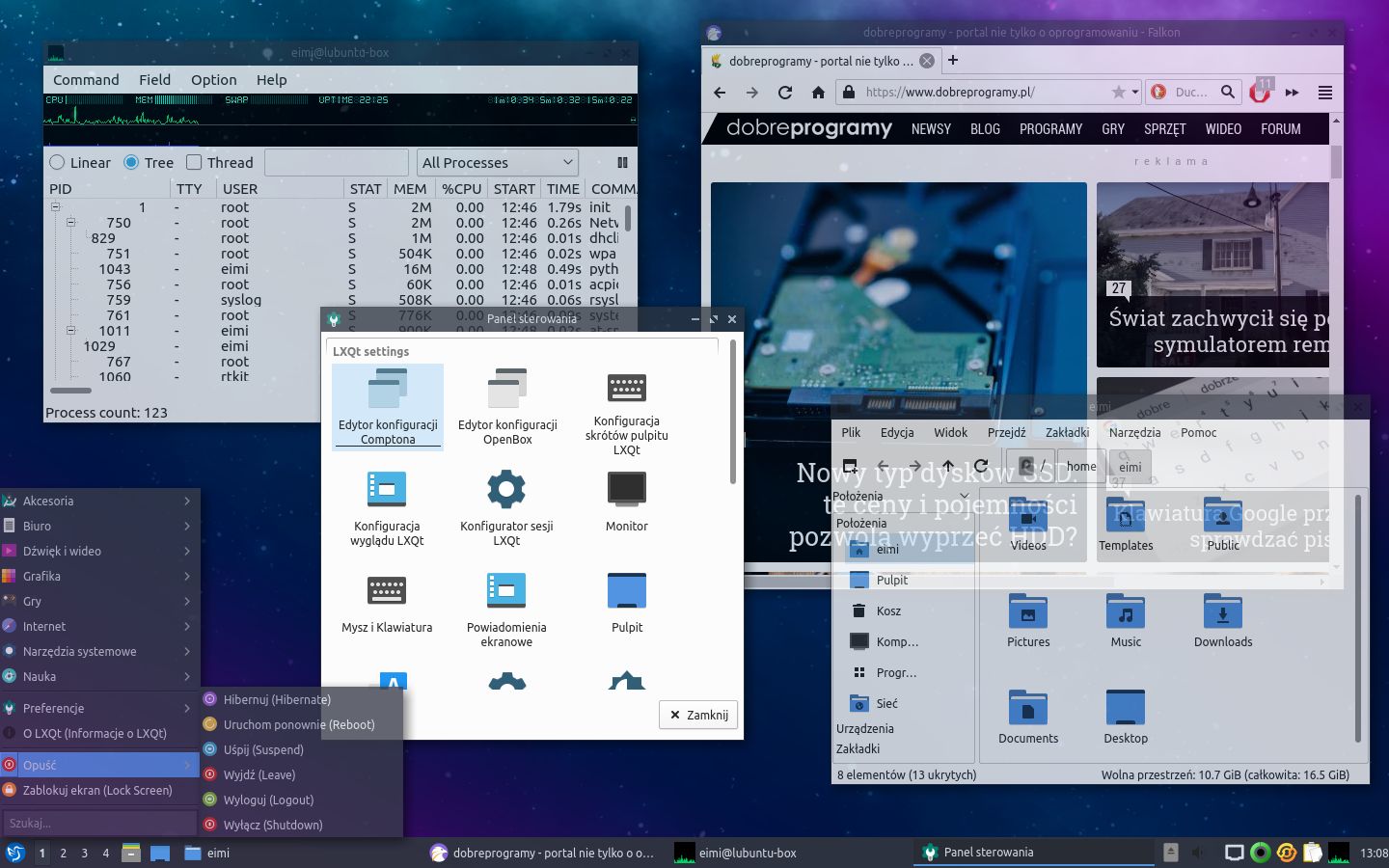Collapse the Położenie section in file manager sidebar

[x=964, y=496]
